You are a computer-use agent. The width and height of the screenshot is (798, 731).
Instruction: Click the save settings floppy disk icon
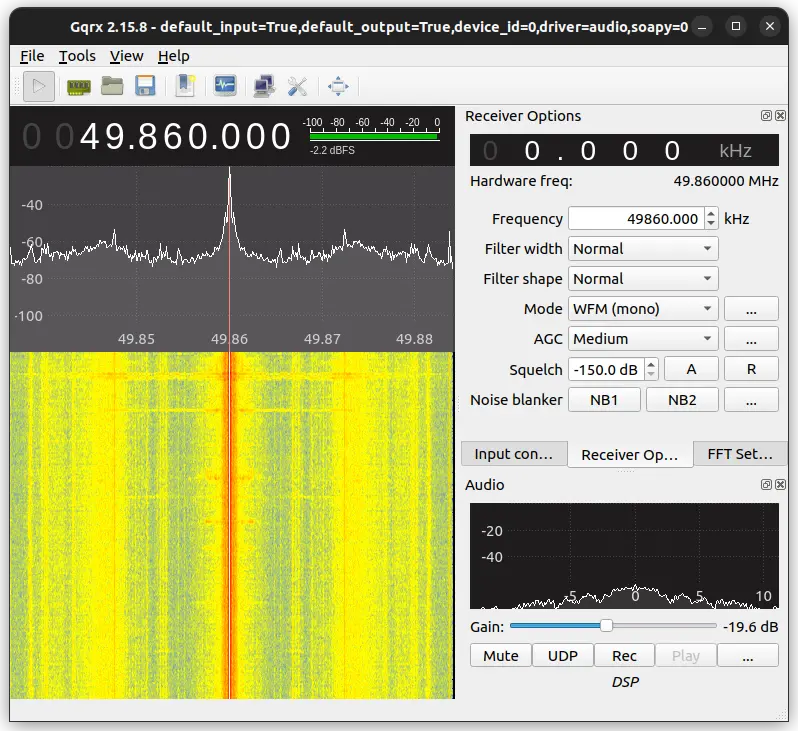pos(145,87)
